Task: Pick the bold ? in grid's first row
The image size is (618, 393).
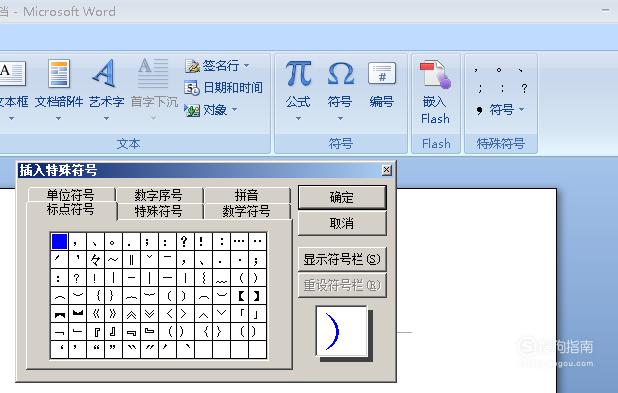Action: 185,241
